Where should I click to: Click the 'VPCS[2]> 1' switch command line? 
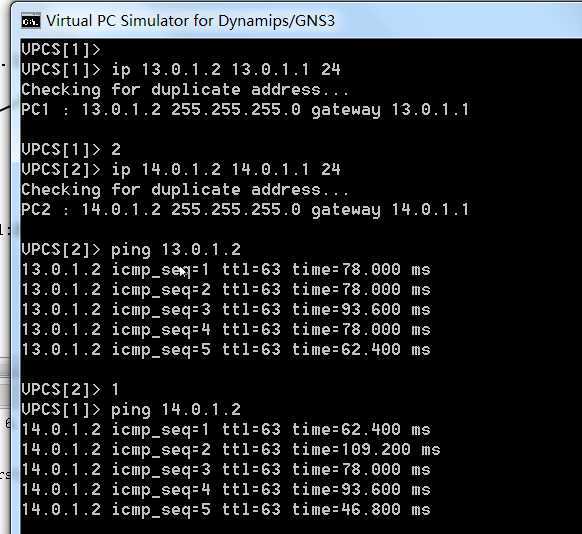[70, 390]
